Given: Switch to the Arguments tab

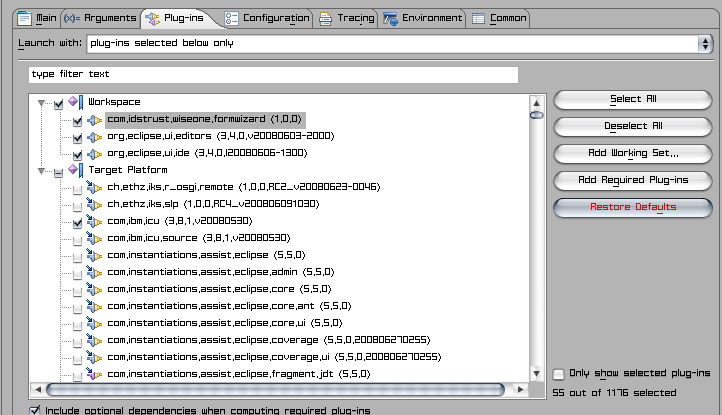Looking at the screenshot, I should (x=100, y=18).
